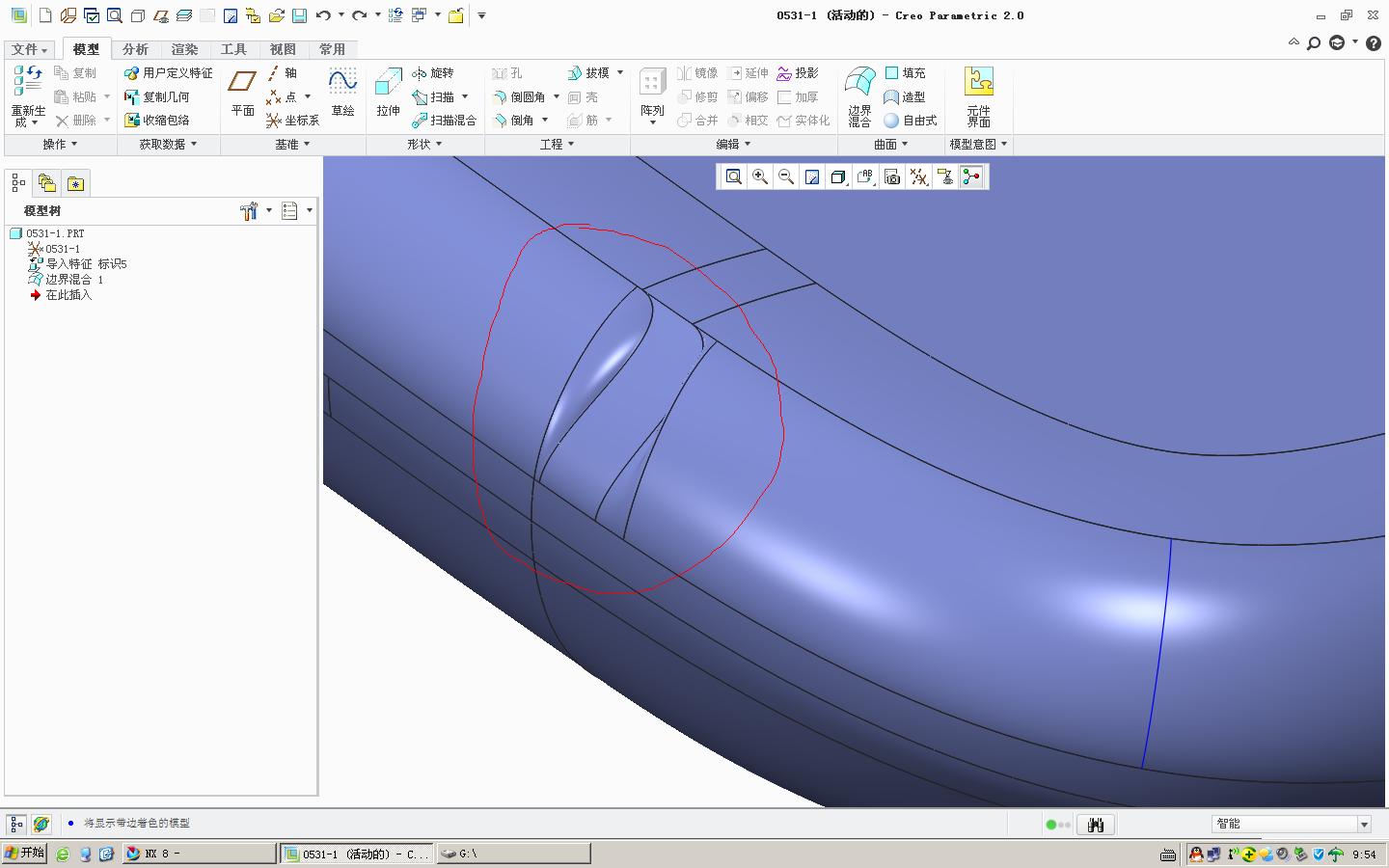Switch to the 分析 ribbon tab
The height and width of the screenshot is (868, 1389).
(135, 49)
